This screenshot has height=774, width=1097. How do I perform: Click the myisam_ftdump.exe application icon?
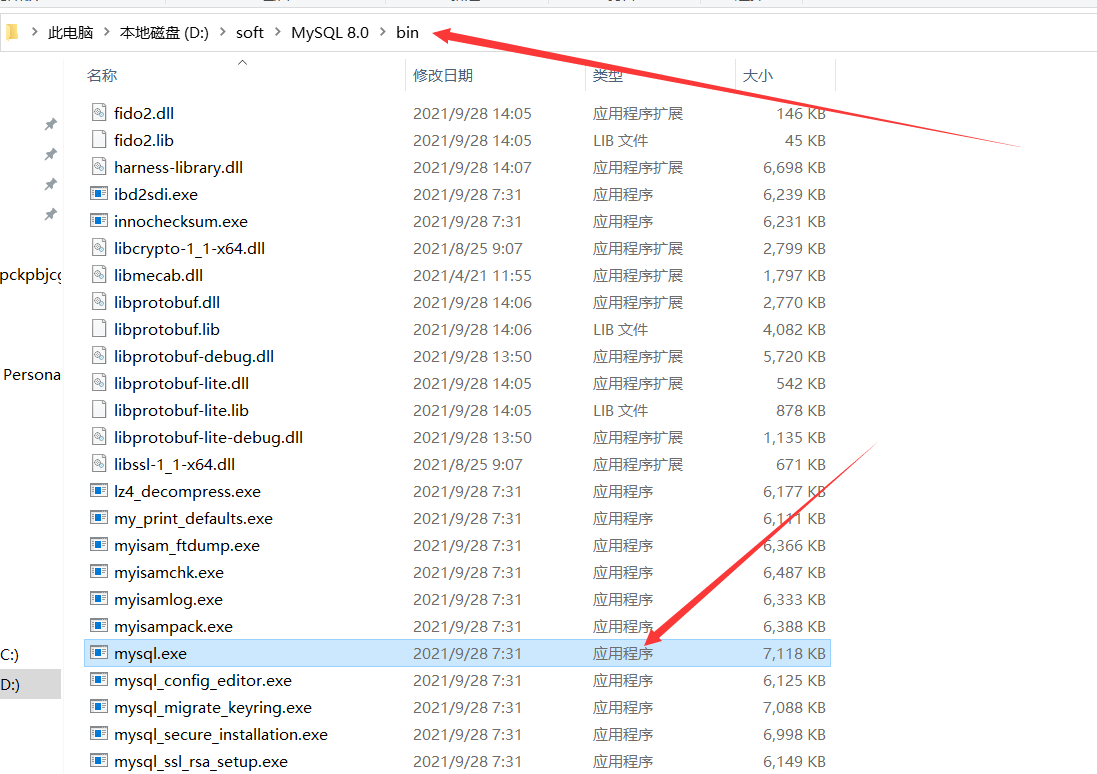click(x=99, y=544)
